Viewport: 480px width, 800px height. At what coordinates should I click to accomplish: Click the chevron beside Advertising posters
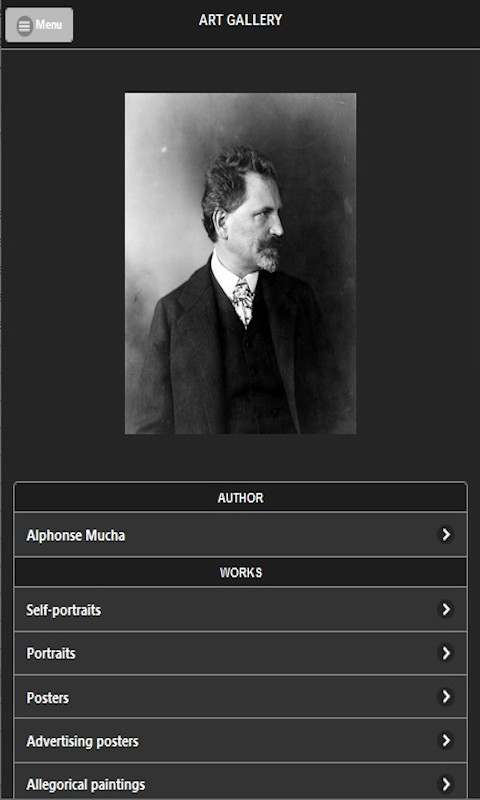(x=446, y=740)
